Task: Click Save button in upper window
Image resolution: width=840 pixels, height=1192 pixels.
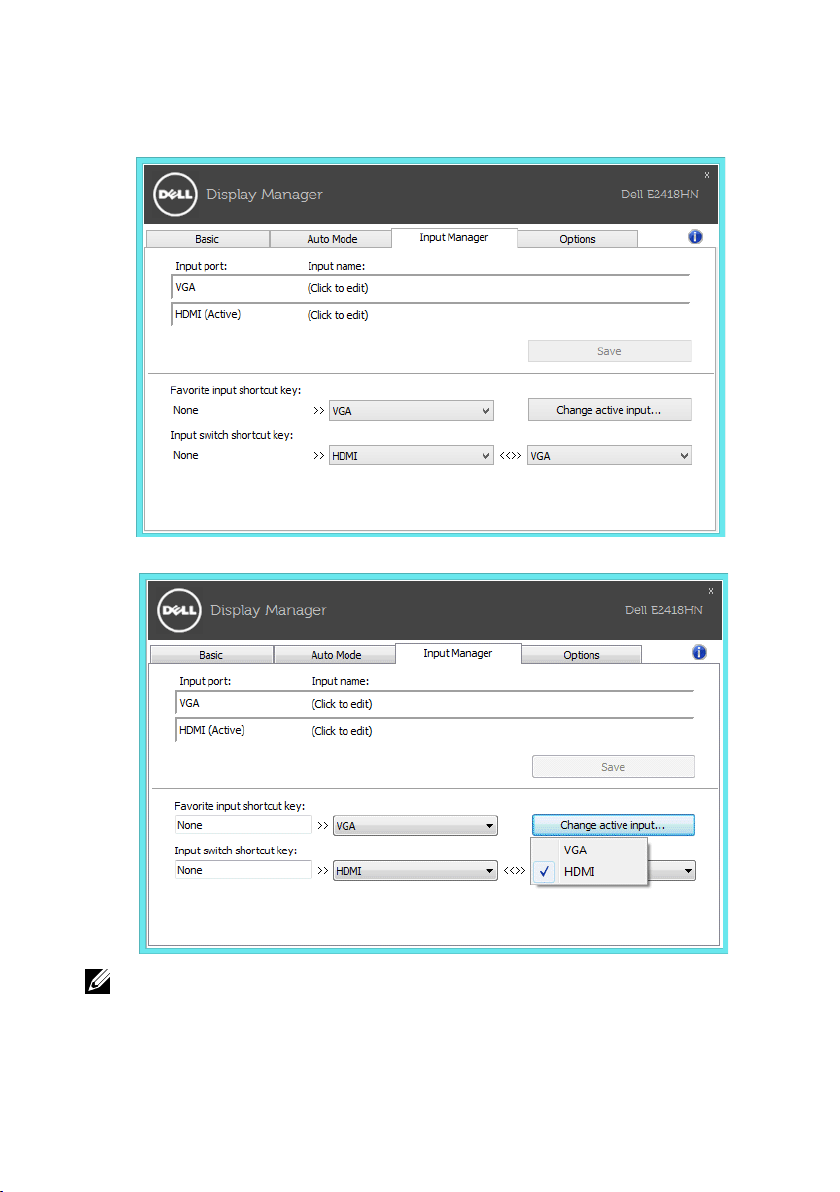Action: [x=610, y=351]
